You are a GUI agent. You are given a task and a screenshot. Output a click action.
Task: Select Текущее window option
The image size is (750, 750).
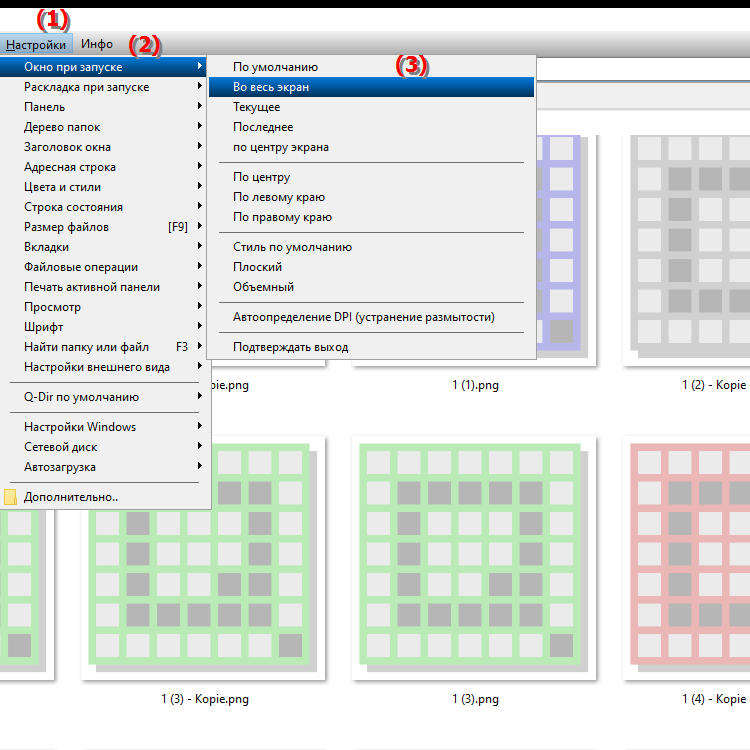coord(371,107)
